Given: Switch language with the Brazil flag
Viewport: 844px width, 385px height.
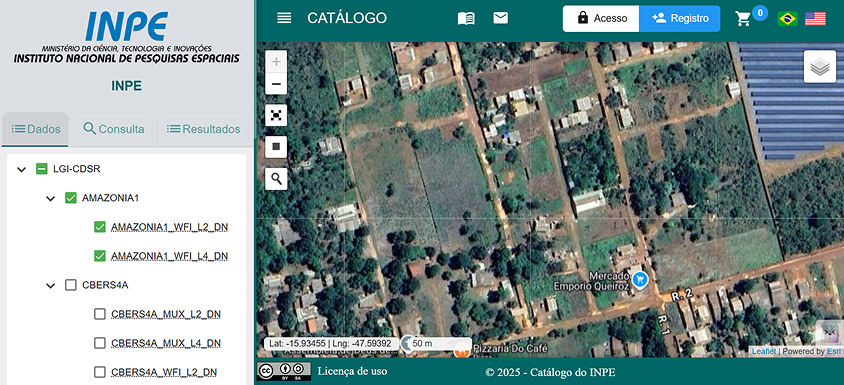Looking at the screenshot, I should (x=787, y=18).
